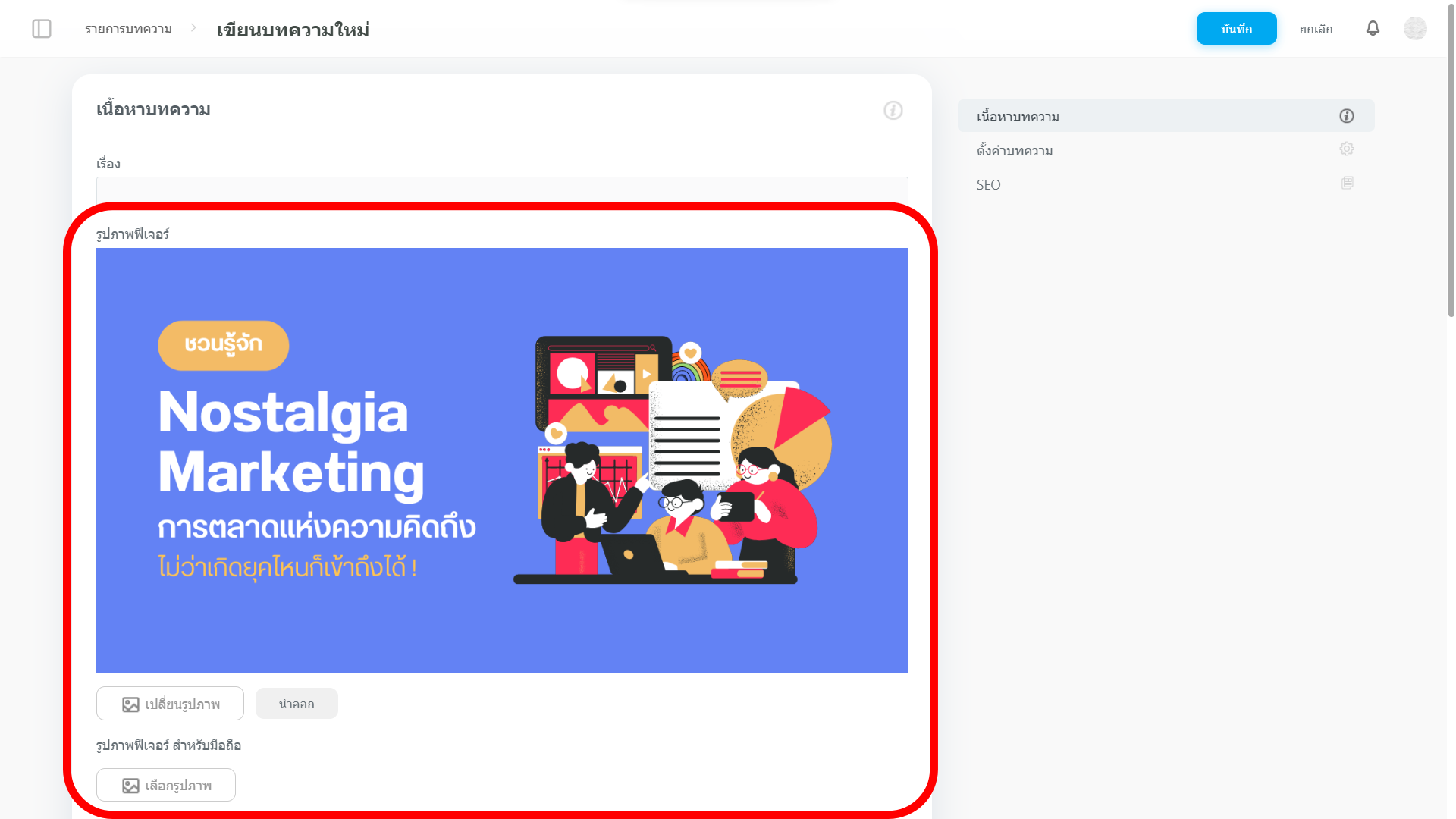Click info icon beside เนื้อหาบทความ in side navigation
This screenshot has width=1456, height=819.
[x=1347, y=116]
